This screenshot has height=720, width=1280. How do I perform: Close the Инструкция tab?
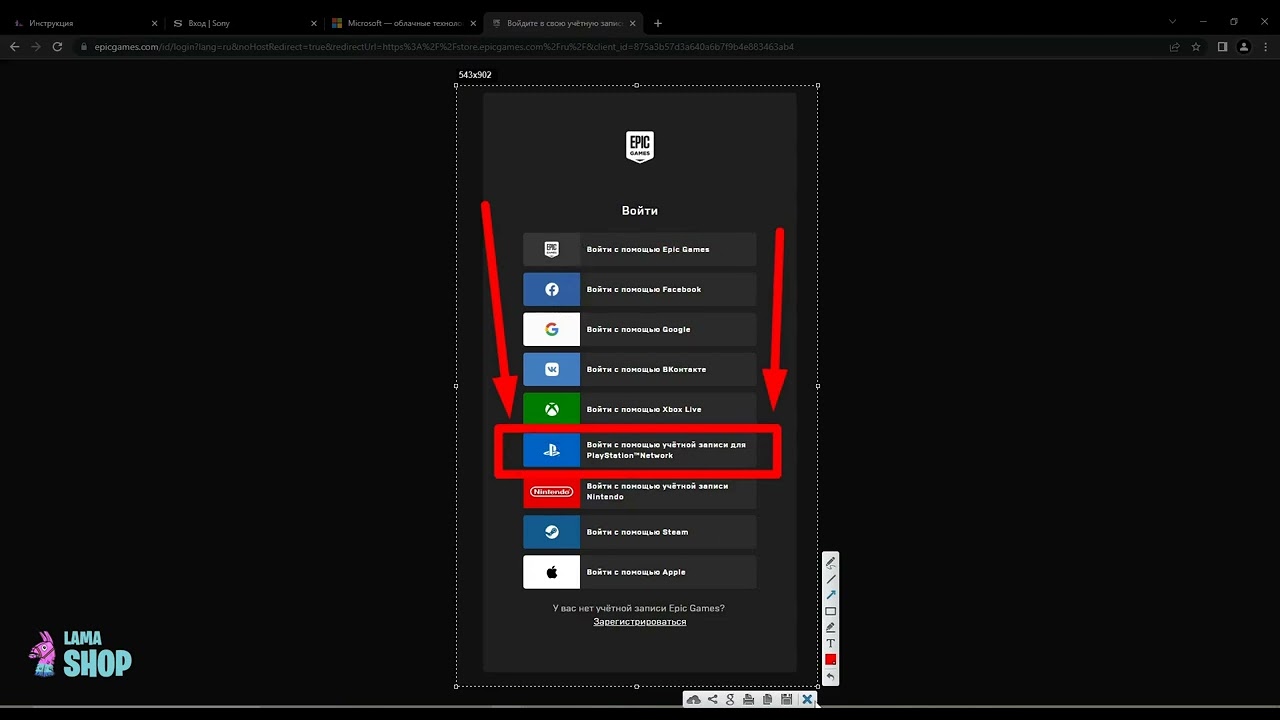click(x=154, y=23)
